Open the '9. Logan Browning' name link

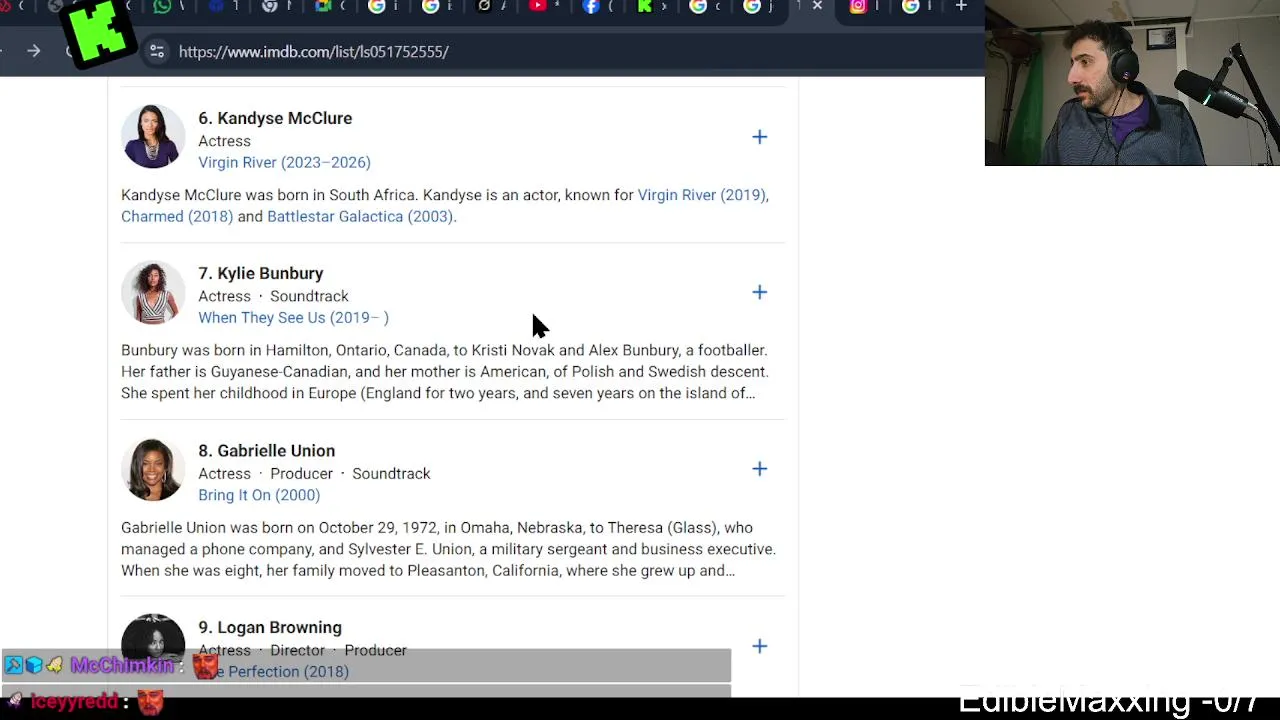pos(270,627)
